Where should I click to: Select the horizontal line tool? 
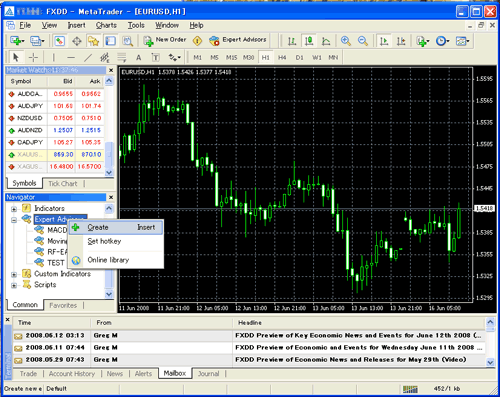71,58
